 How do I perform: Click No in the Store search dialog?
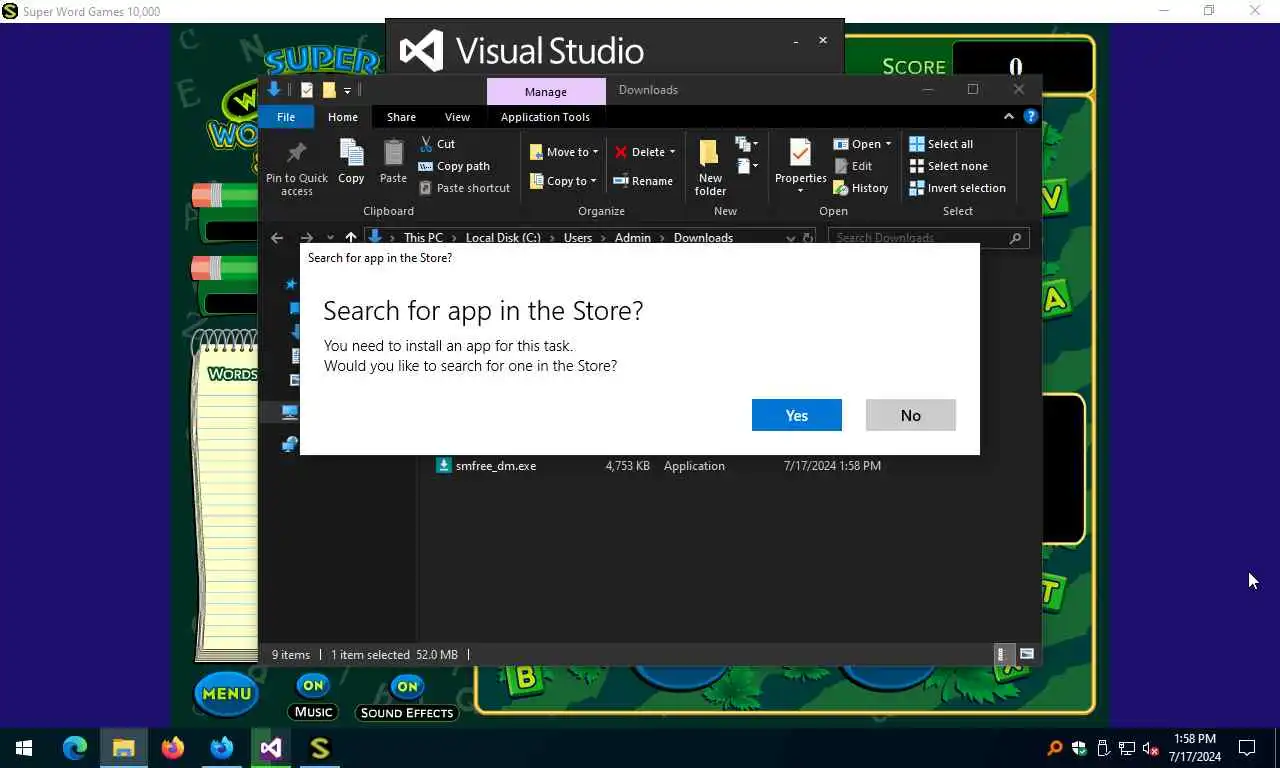910,415
